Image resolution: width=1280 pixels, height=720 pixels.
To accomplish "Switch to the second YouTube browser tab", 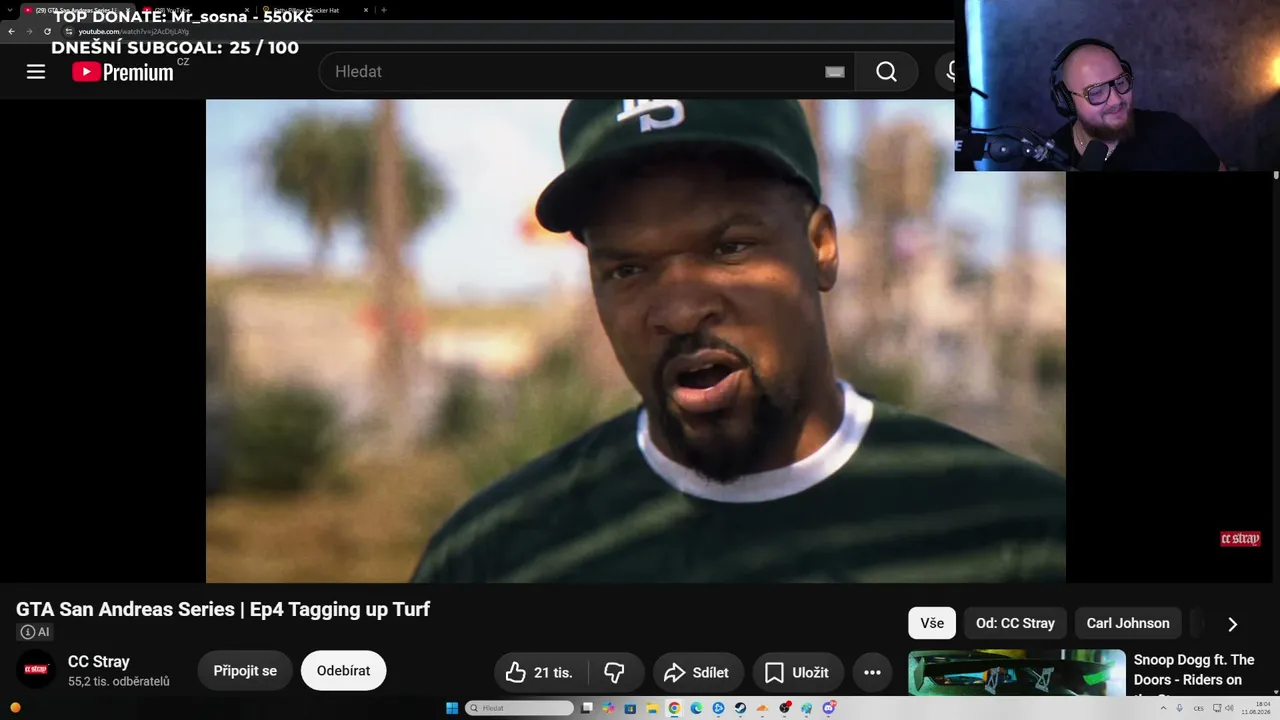I will (195, 10).
